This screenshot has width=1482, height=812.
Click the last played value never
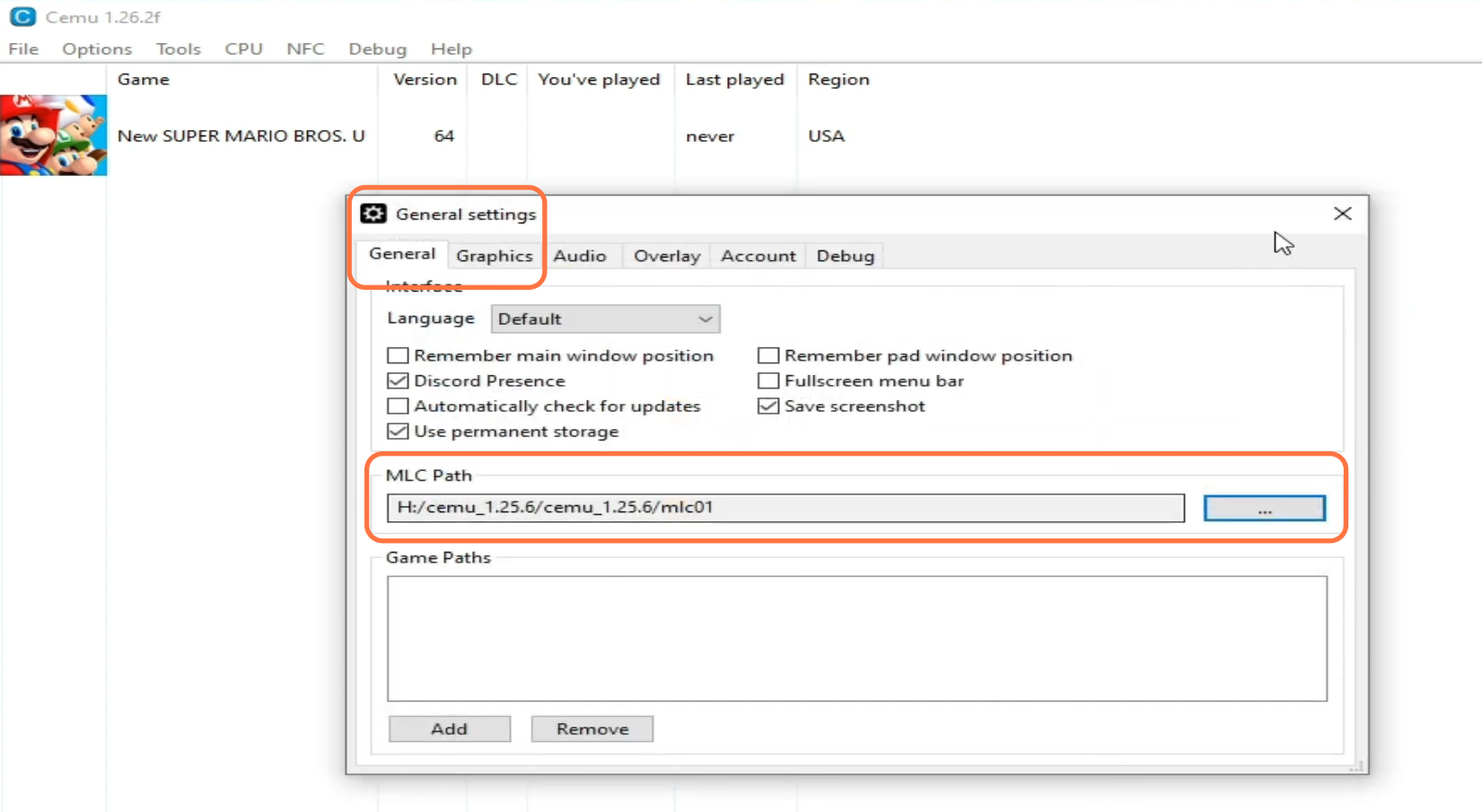point(710,136)
